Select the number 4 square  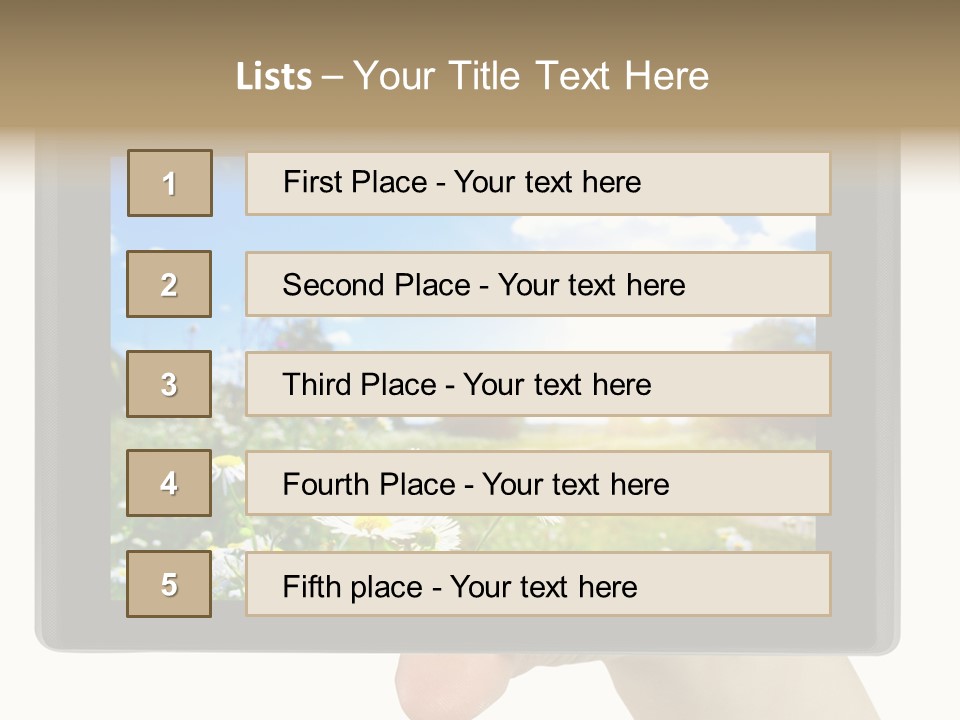(x=169, y=484)
